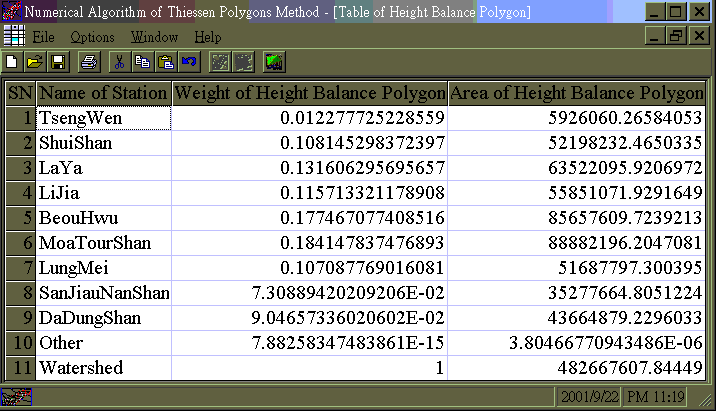Select the MoaTourShan station cell
Screen dimensions: 716x411
tap(104, 243)
